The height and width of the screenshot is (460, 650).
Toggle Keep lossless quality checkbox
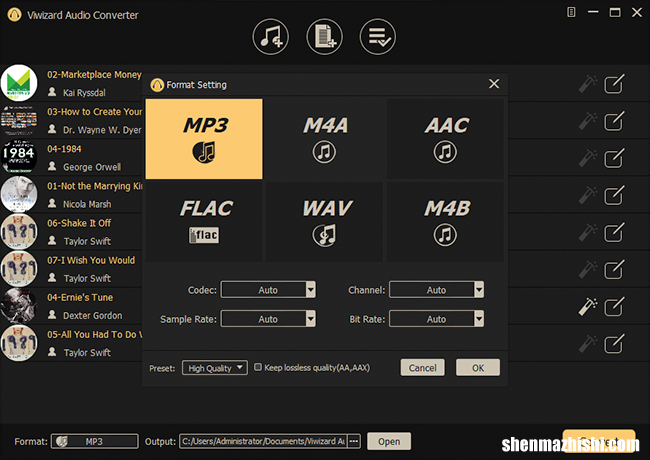click(258, 367)
